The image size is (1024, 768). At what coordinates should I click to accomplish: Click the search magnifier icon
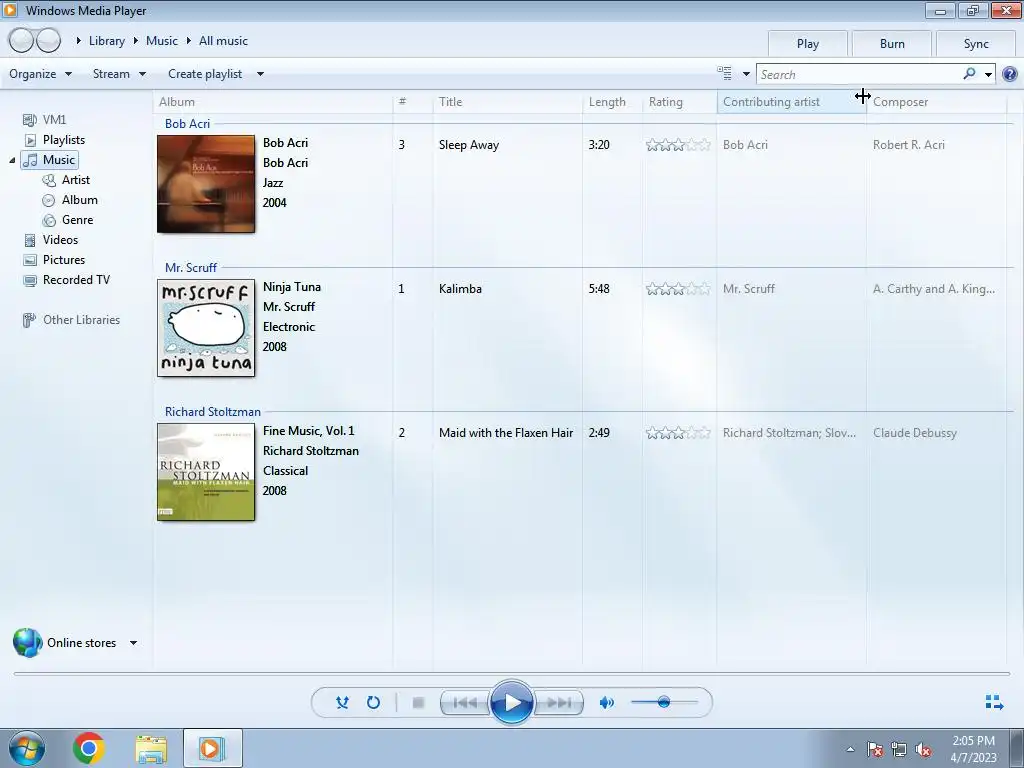969,74
